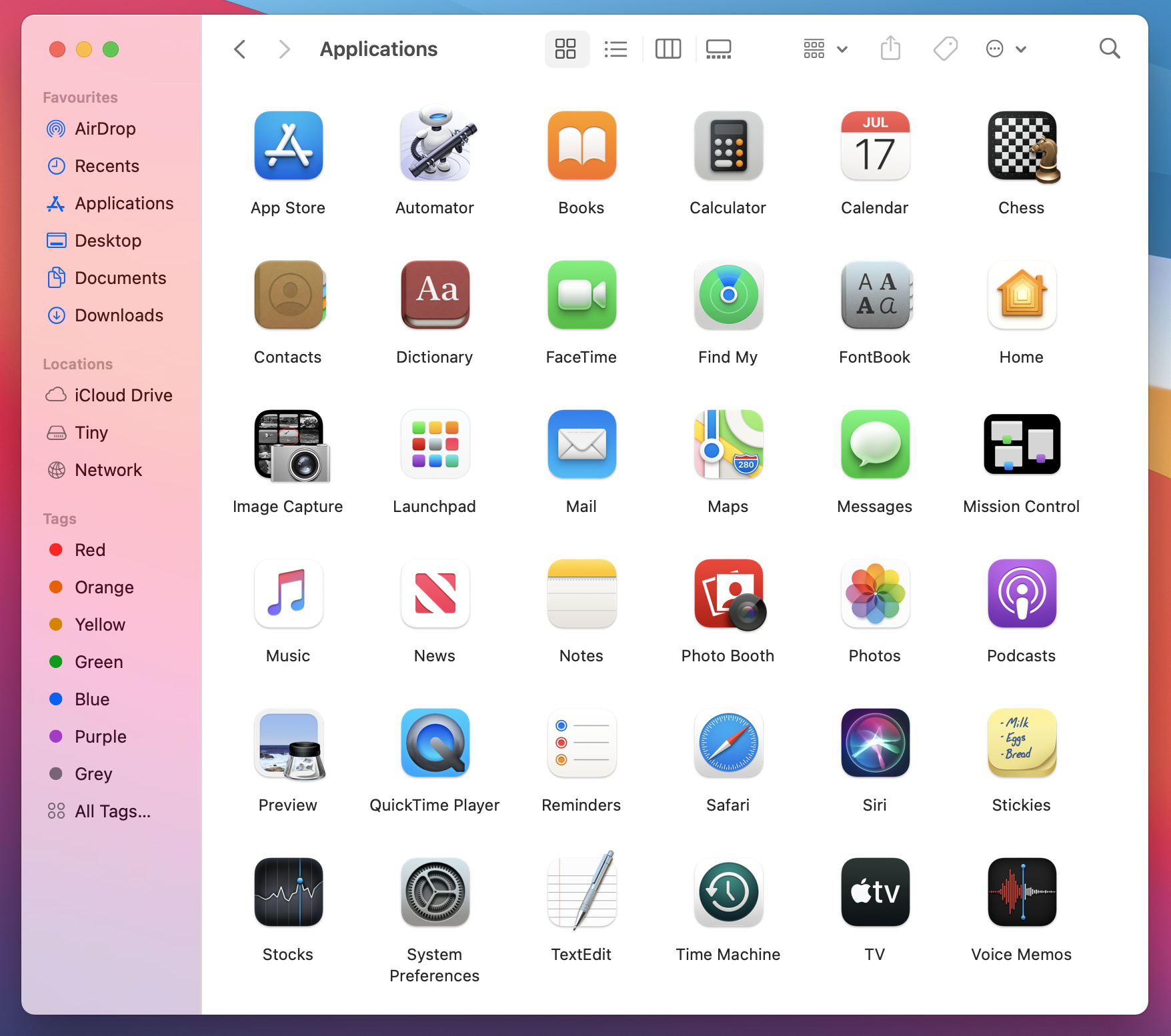Select the Photos app icon
Screen dimensions: 1171x1036
[x=875, y=593]
